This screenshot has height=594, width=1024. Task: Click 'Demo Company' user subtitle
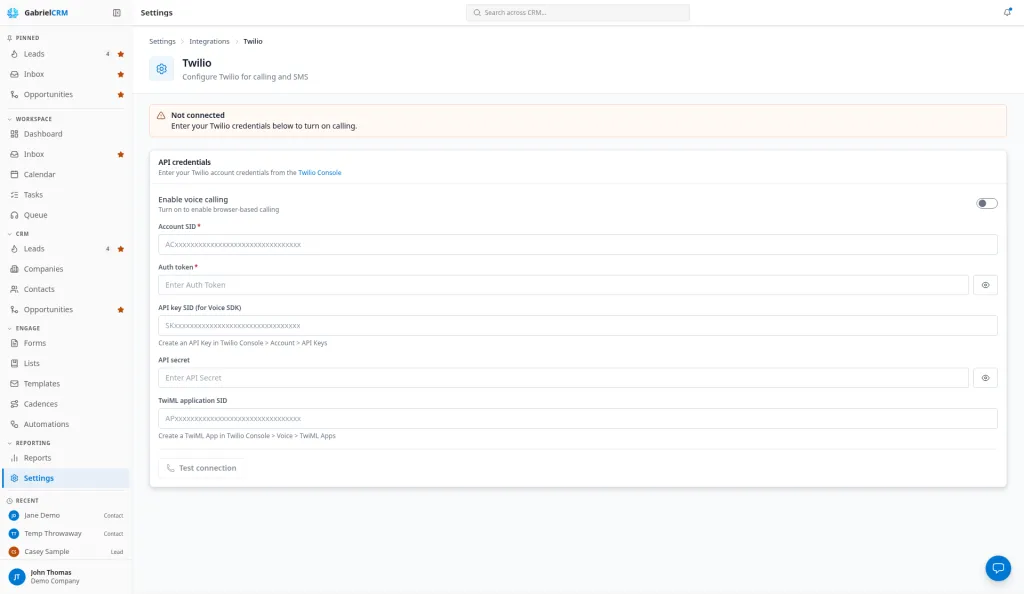point(55,582)
